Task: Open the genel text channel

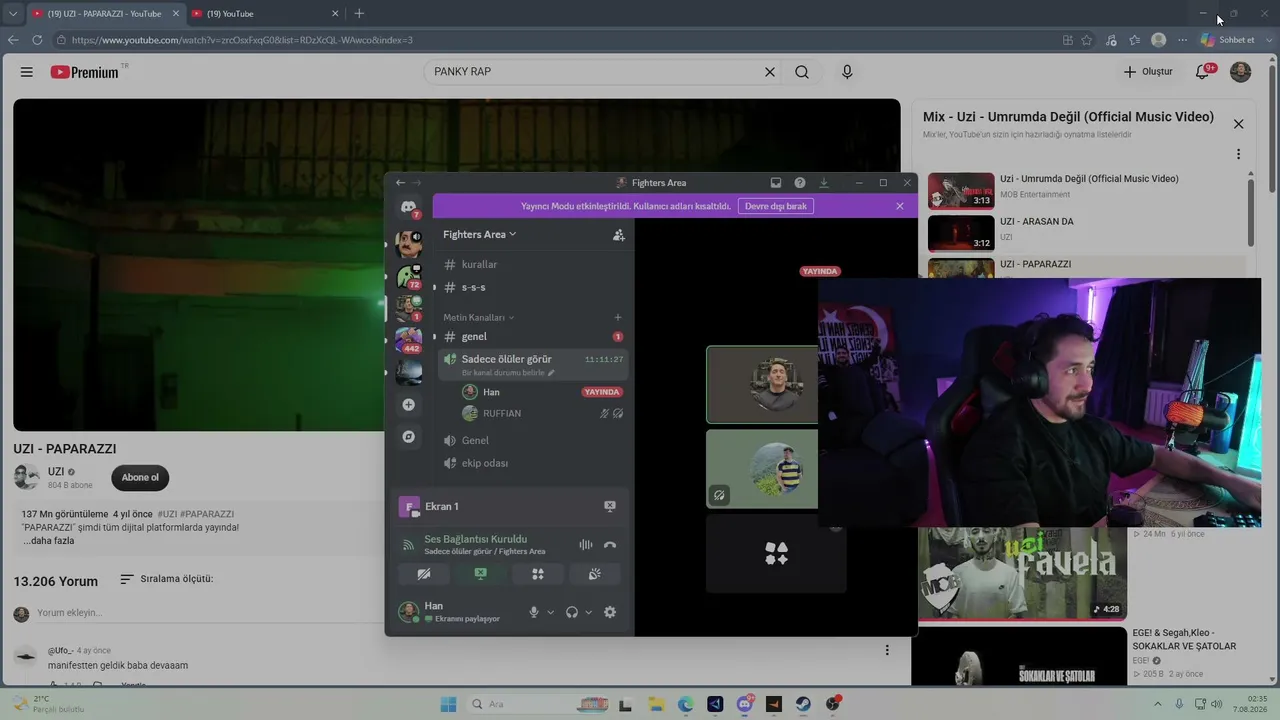Action: tap(531, 337)
